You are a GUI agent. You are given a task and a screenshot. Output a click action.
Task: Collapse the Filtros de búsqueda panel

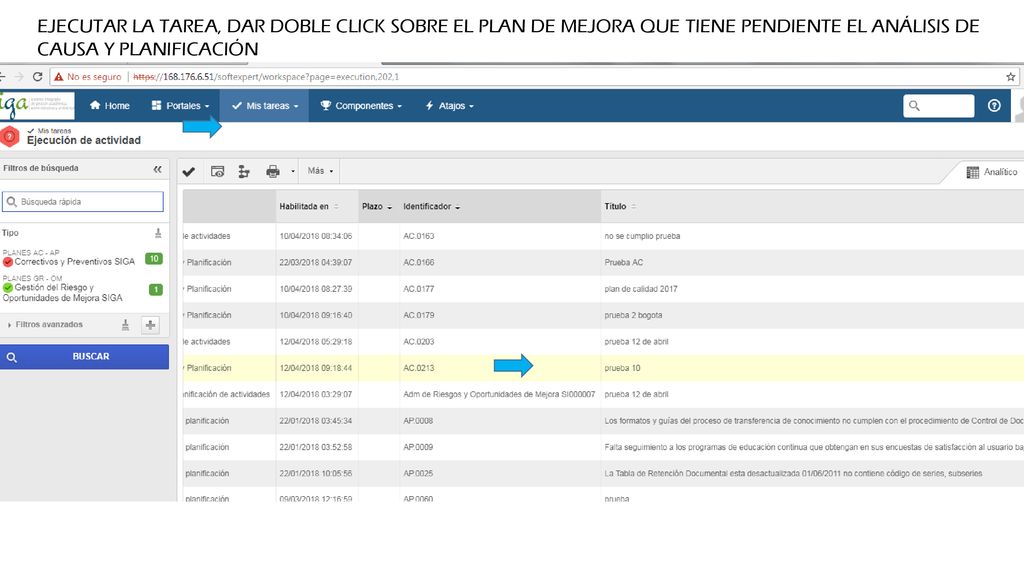tap(157, 169)
